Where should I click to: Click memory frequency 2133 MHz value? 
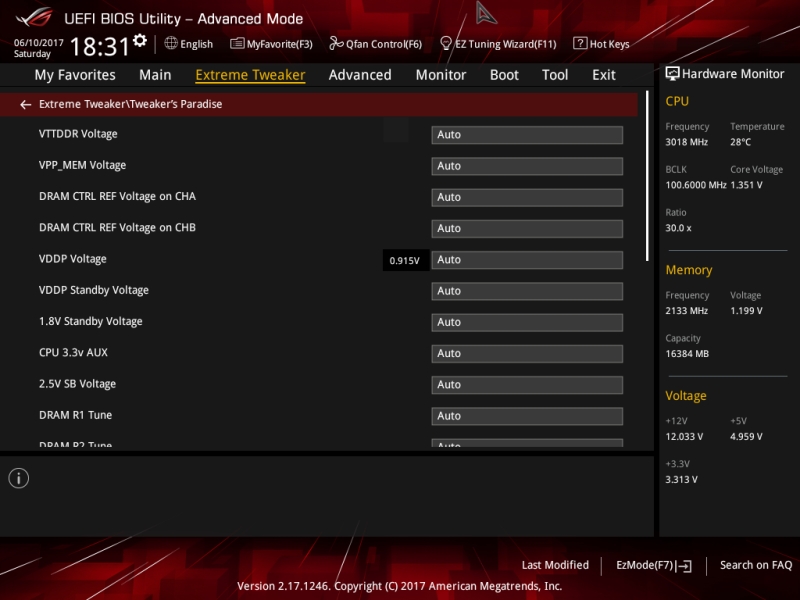(686, 311)
